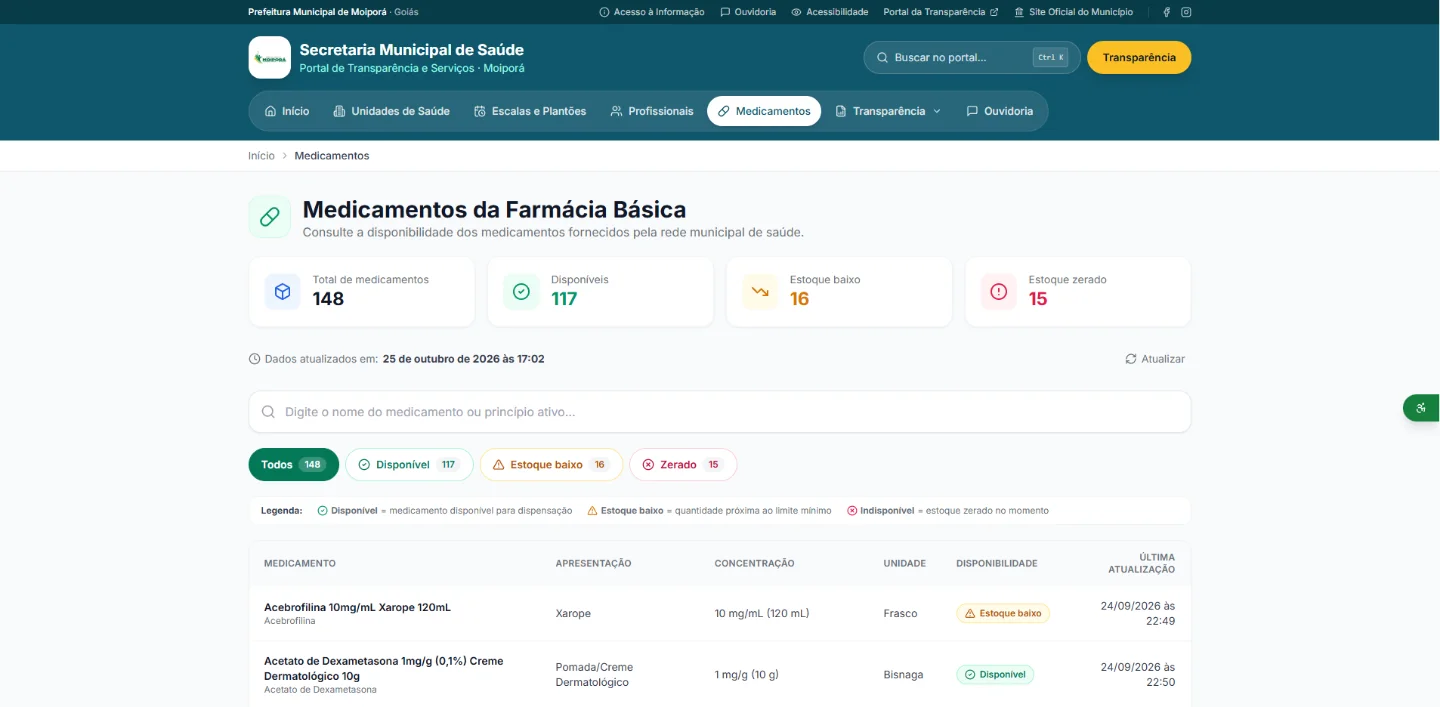Click the Bisnaga unit cell
This screenshot has width=1440, height=707.
point(903,674)
